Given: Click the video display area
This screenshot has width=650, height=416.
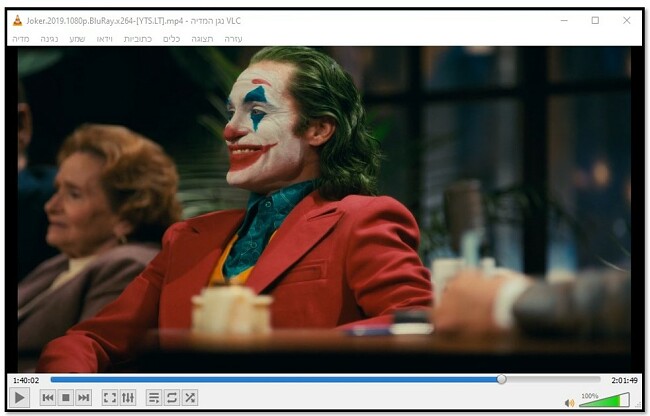Looking at the screenshot, I should 324,209.
